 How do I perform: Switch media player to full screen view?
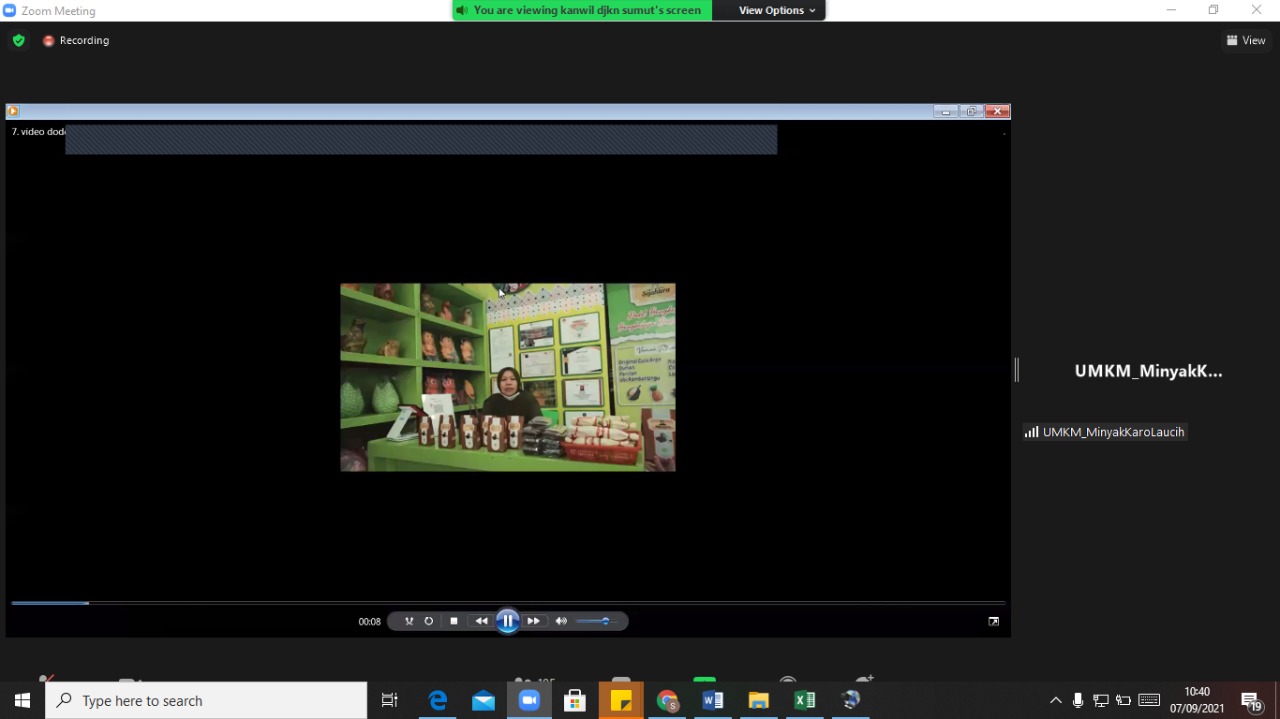(993, 621)
